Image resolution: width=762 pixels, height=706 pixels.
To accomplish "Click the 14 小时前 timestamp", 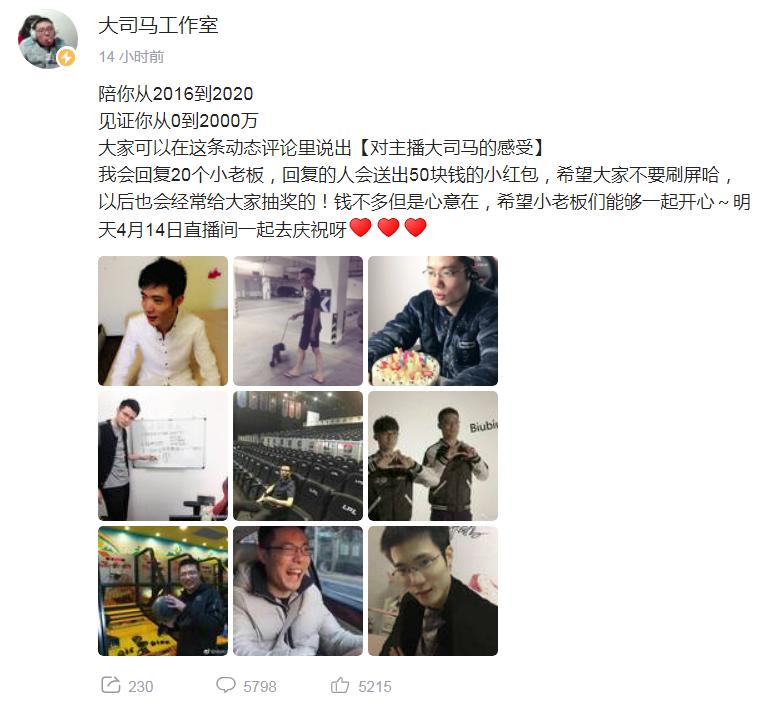I will pyautogui.click(x=131, y=57).
